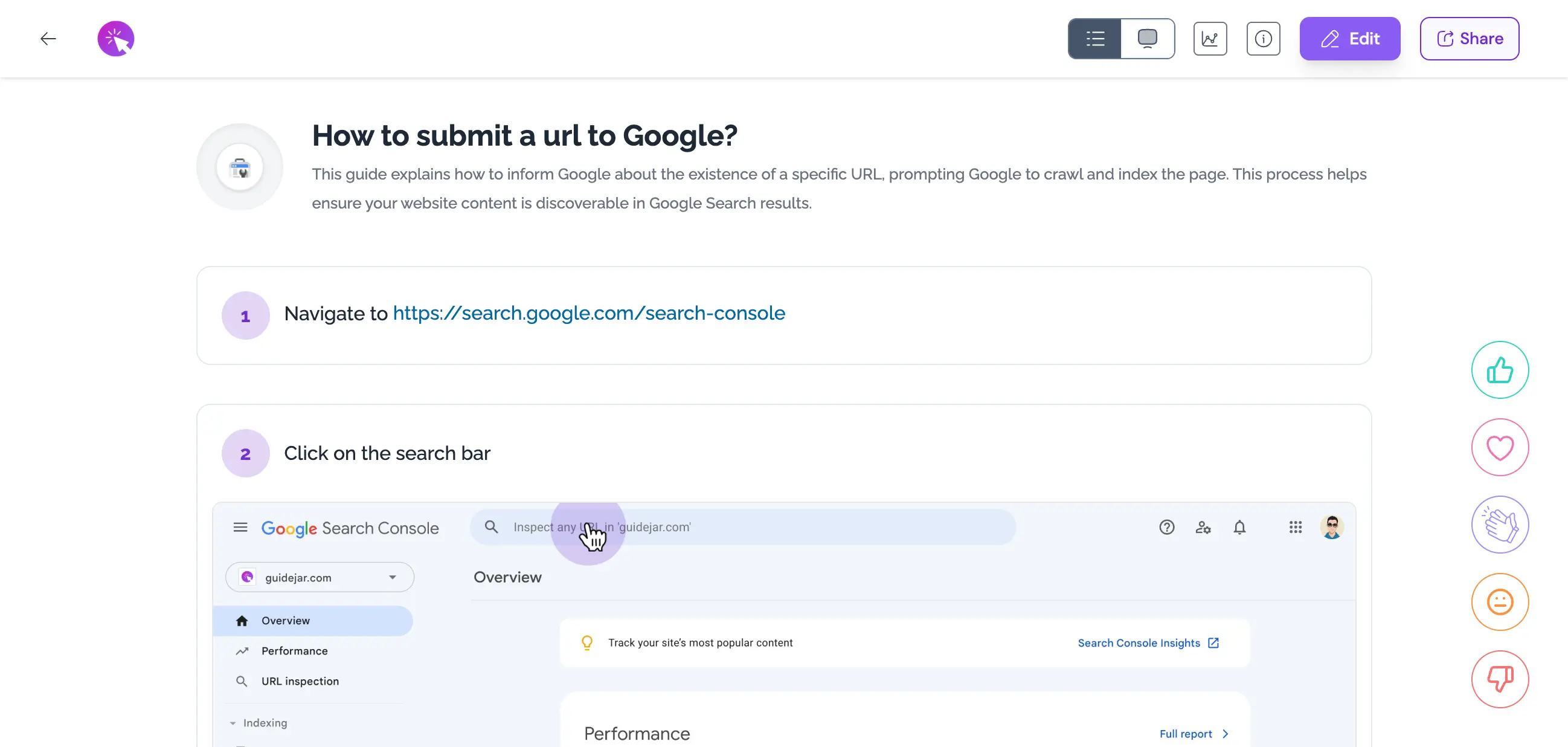This screenshot has width=1568, height=747.
Task: Open the info details icon
Action: (x=1263, y=39)
